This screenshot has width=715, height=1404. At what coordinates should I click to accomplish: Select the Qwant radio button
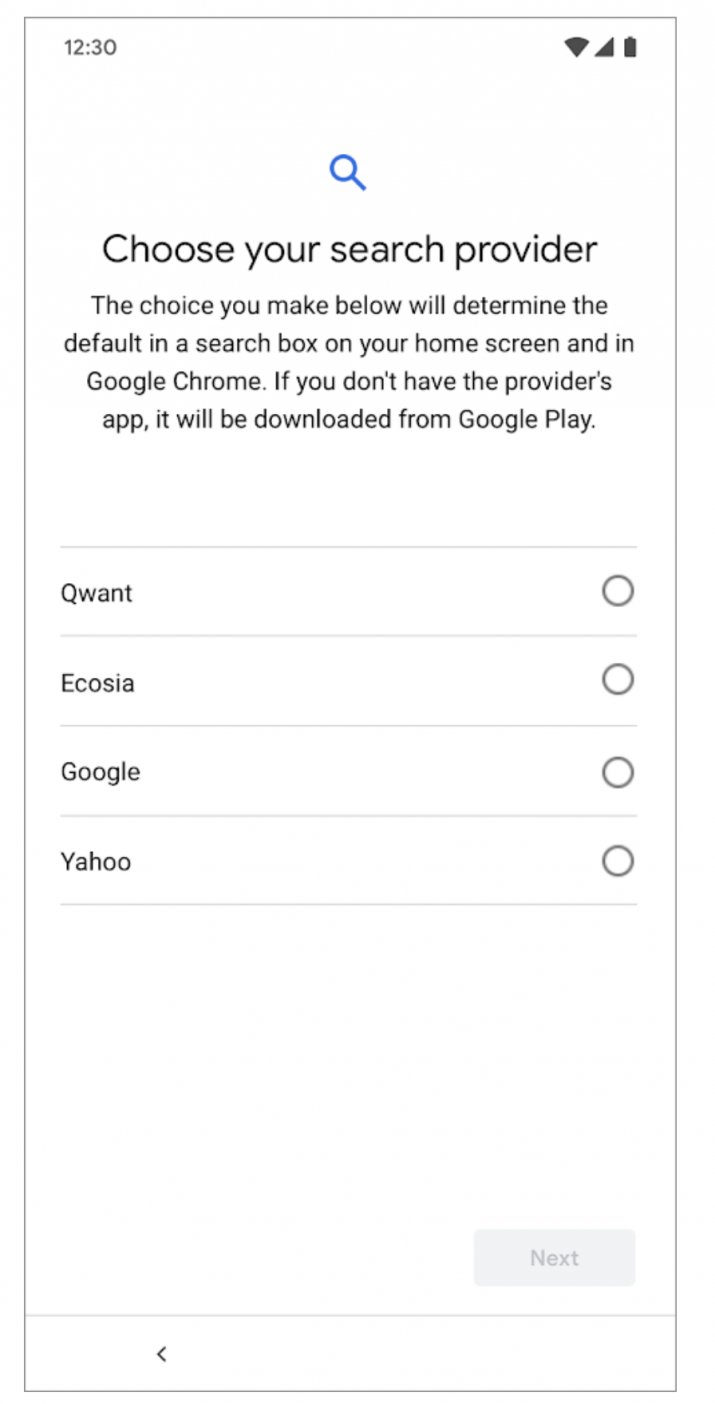(618, 591)
